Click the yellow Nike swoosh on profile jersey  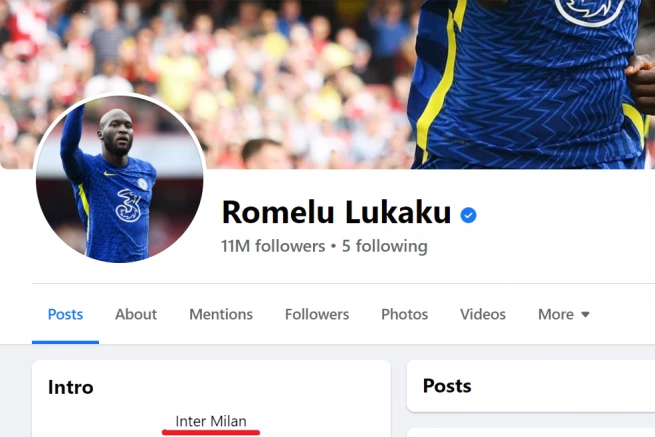109,173
